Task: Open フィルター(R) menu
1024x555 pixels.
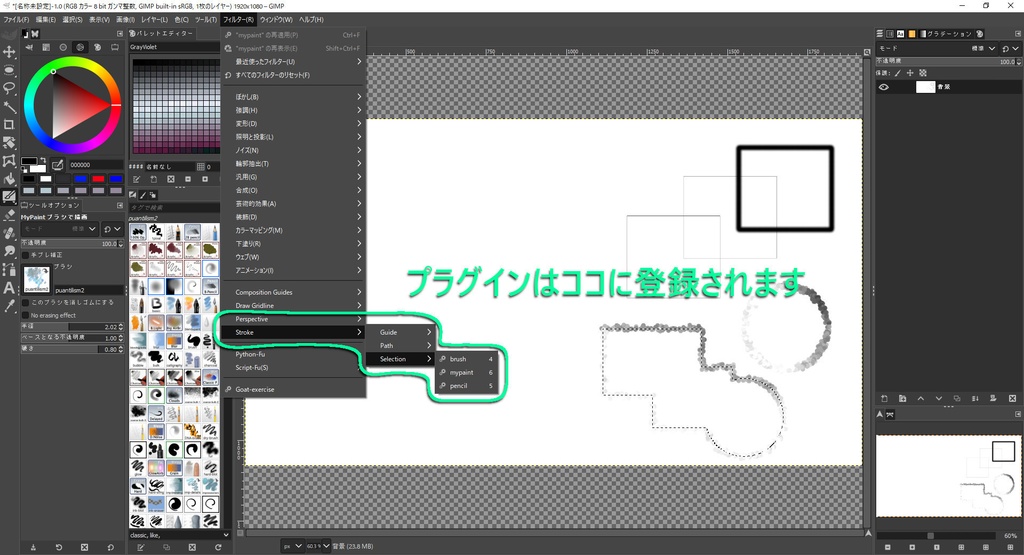Action: 238,20
